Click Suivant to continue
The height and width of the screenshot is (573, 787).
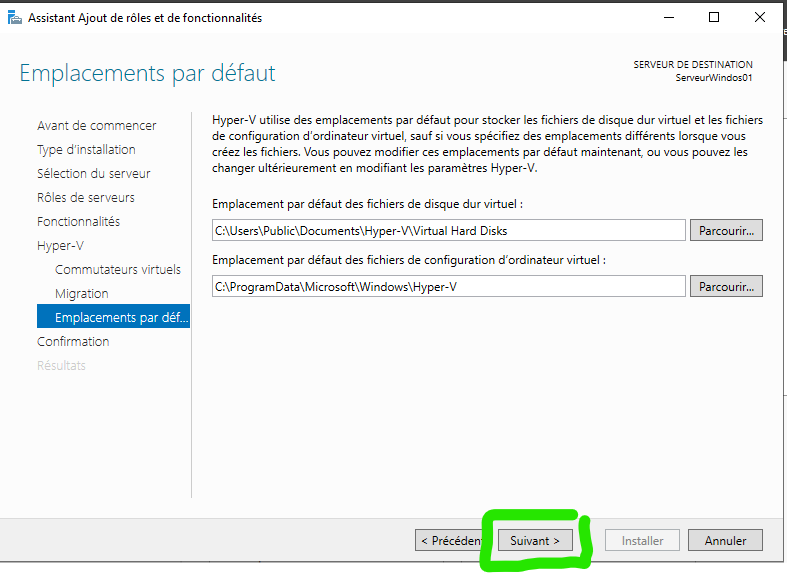[534, 540]
